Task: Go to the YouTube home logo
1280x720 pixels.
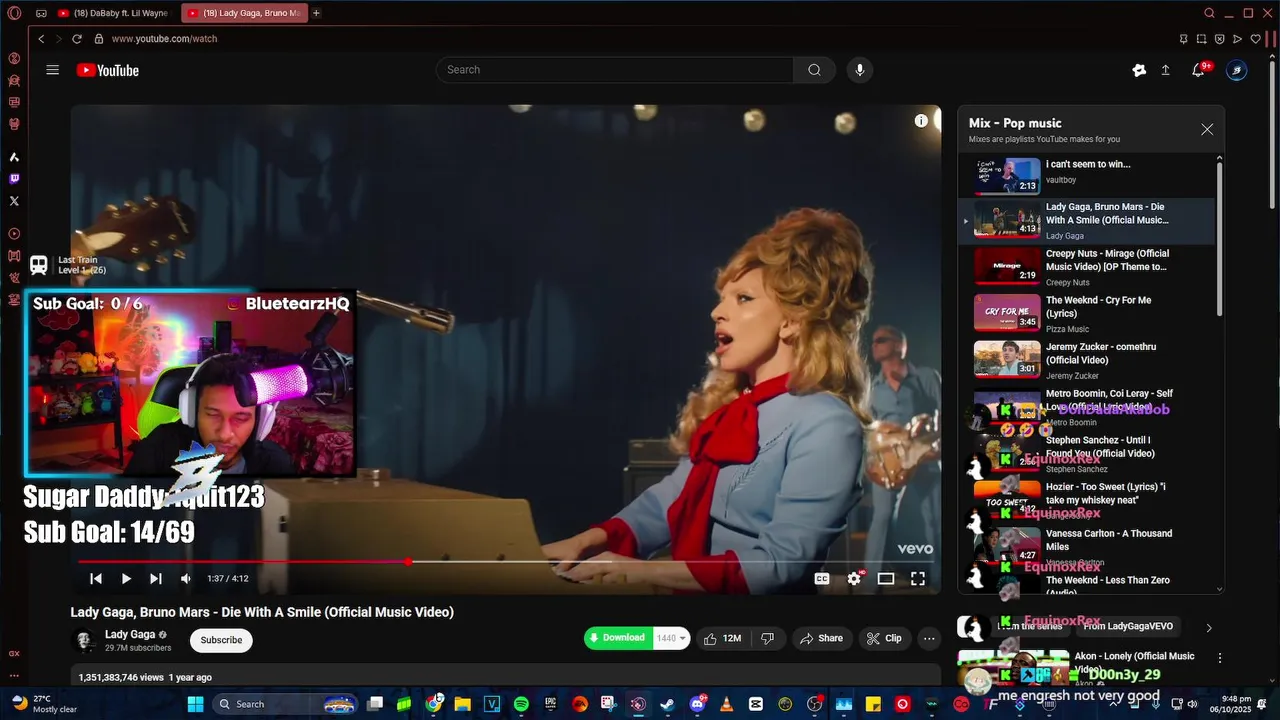Action: [107, 70]
